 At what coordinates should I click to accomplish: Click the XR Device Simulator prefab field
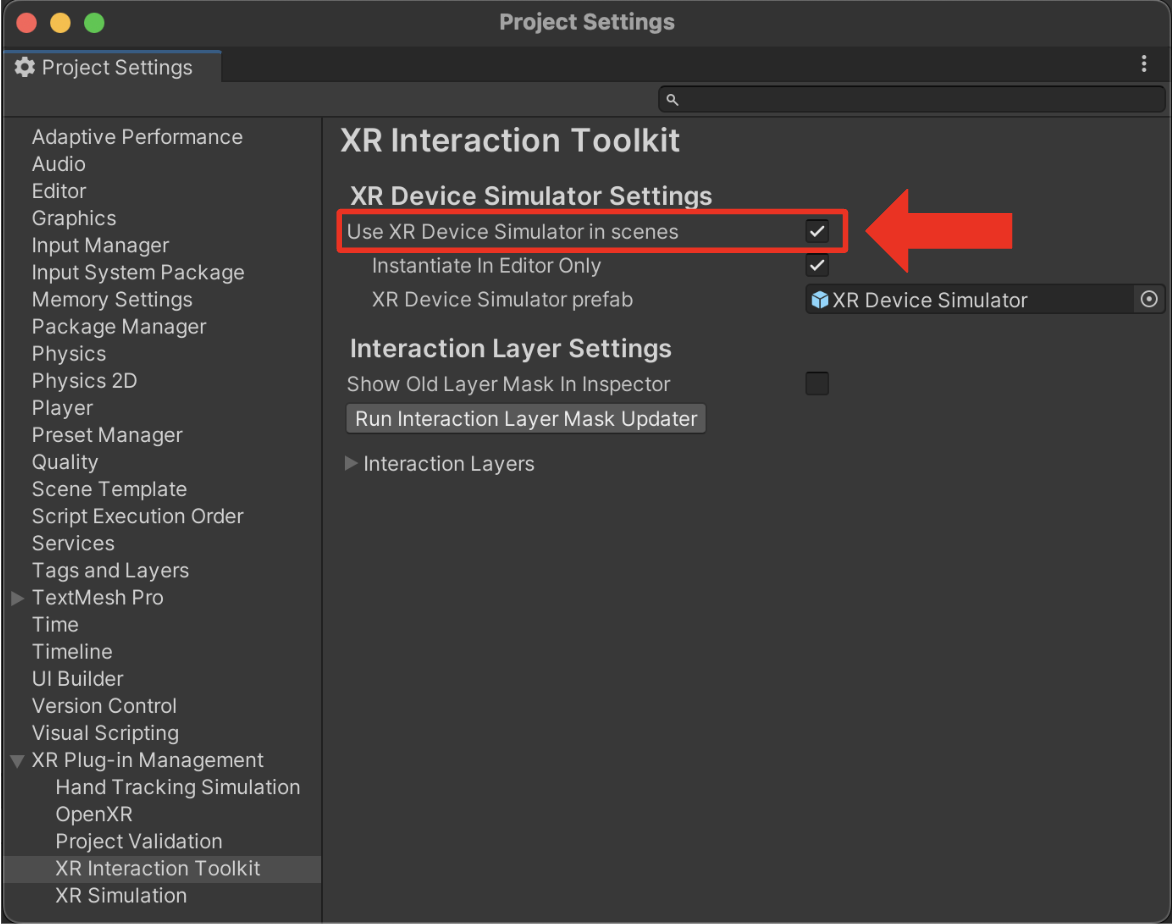pyautogui.click(x=984, y=300)
